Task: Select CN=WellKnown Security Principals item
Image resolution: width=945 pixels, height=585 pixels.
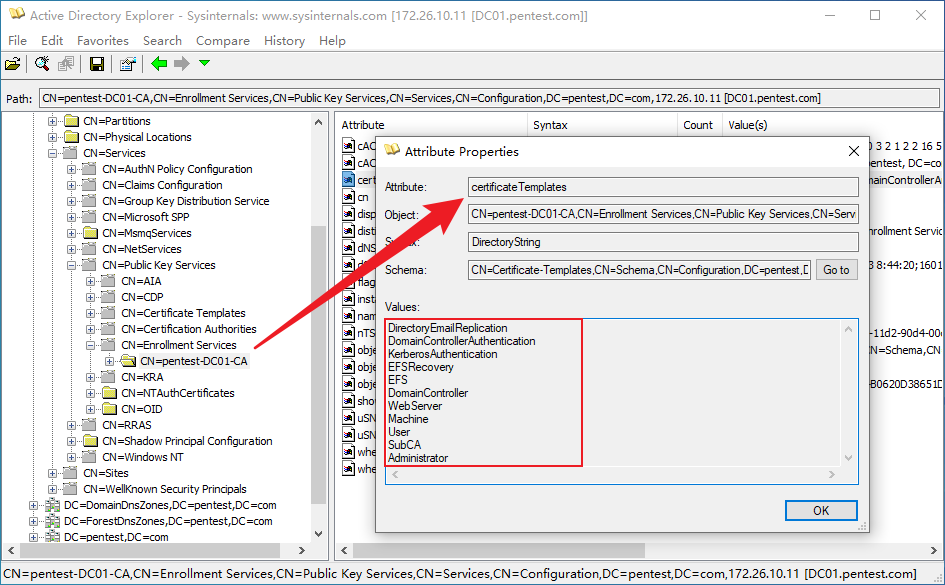Action: click(165, 489)
